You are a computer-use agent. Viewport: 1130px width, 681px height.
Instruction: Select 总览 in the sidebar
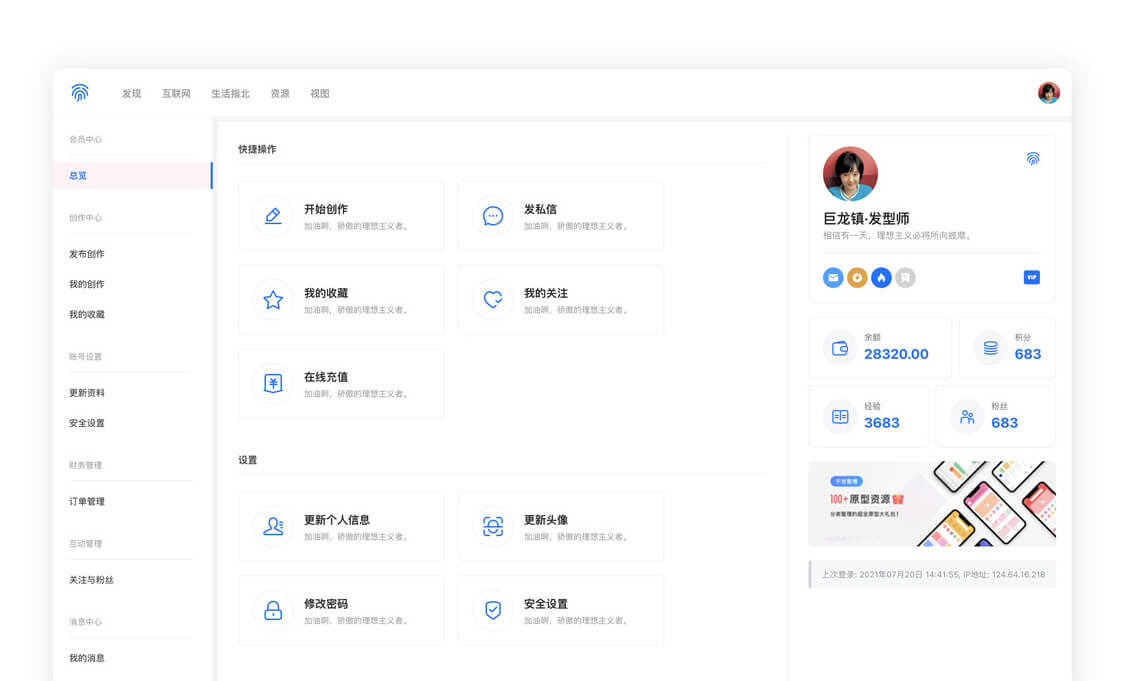coord(78,176)
